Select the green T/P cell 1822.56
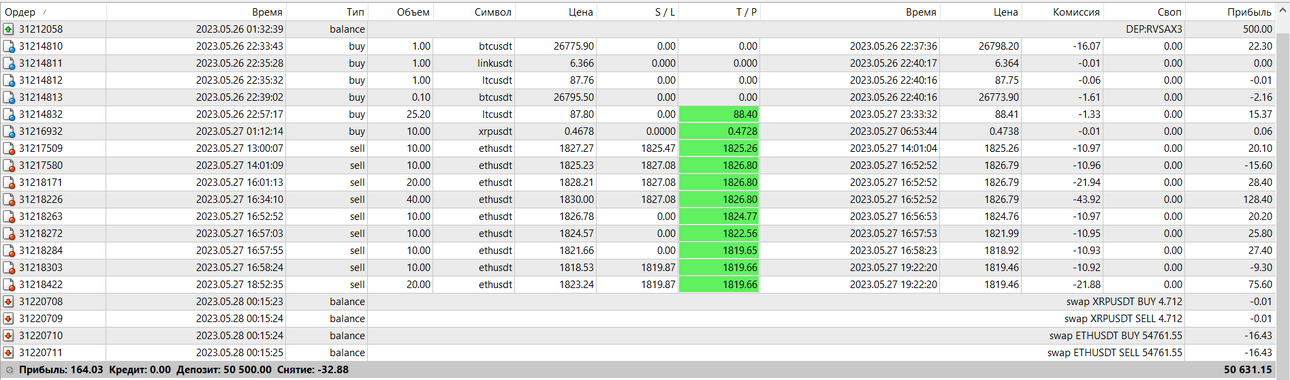1290x380 pixels. [719, 233]
